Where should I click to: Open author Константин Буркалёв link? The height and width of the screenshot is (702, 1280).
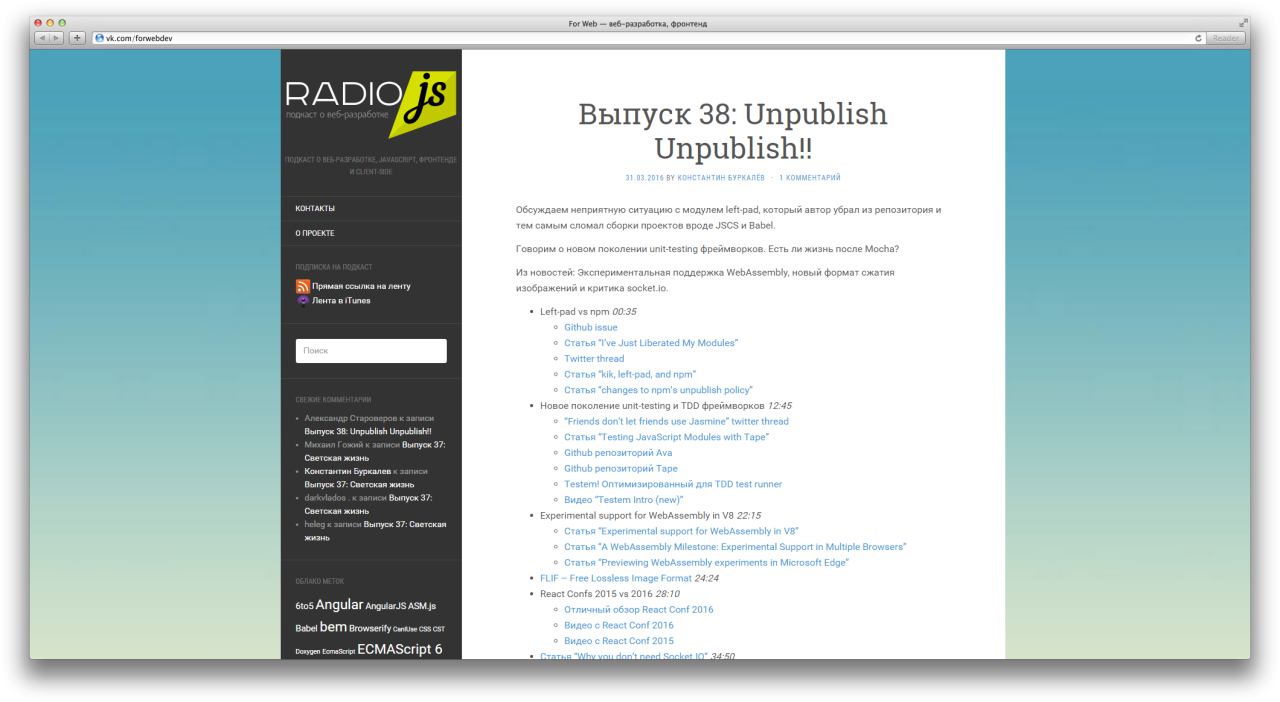[x=719, y=178]
